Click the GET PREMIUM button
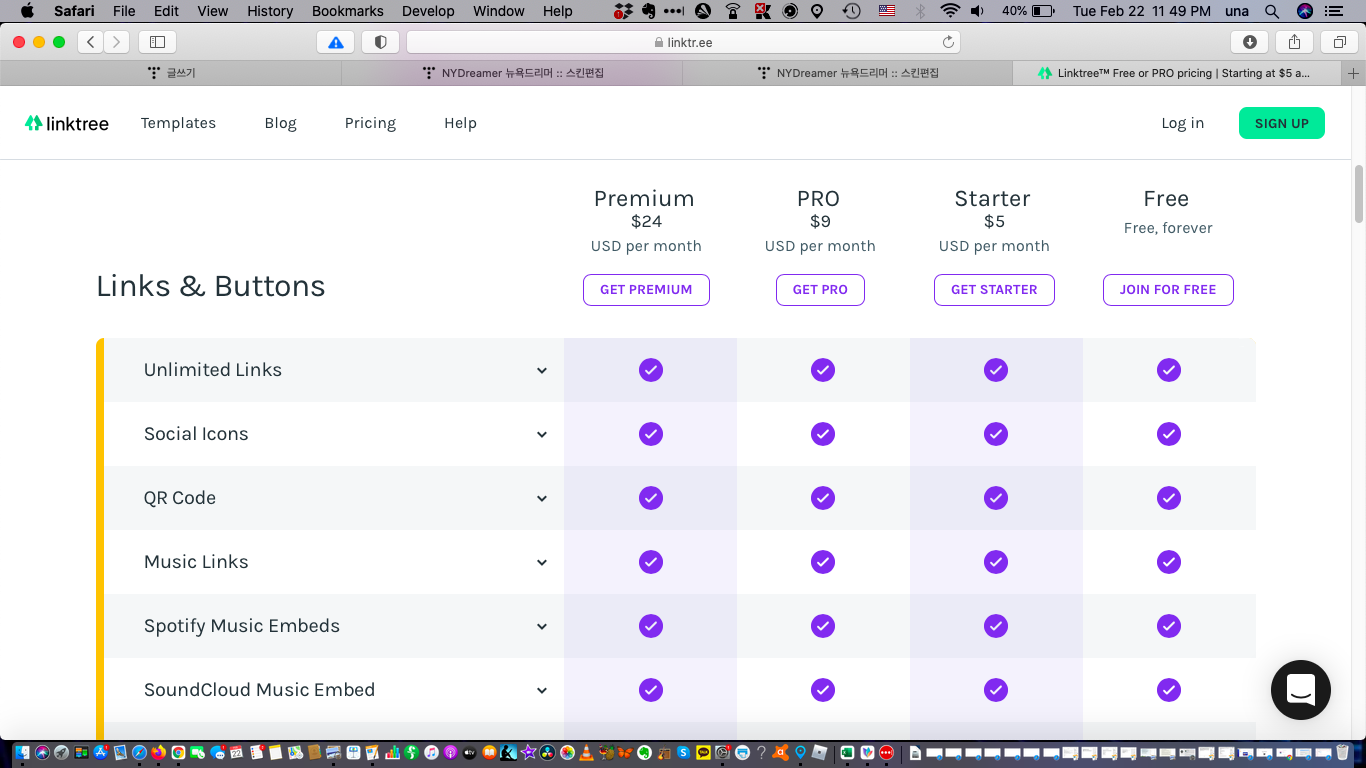The width and height of the screenshot is (1366, 768). [x=646, y=290]
